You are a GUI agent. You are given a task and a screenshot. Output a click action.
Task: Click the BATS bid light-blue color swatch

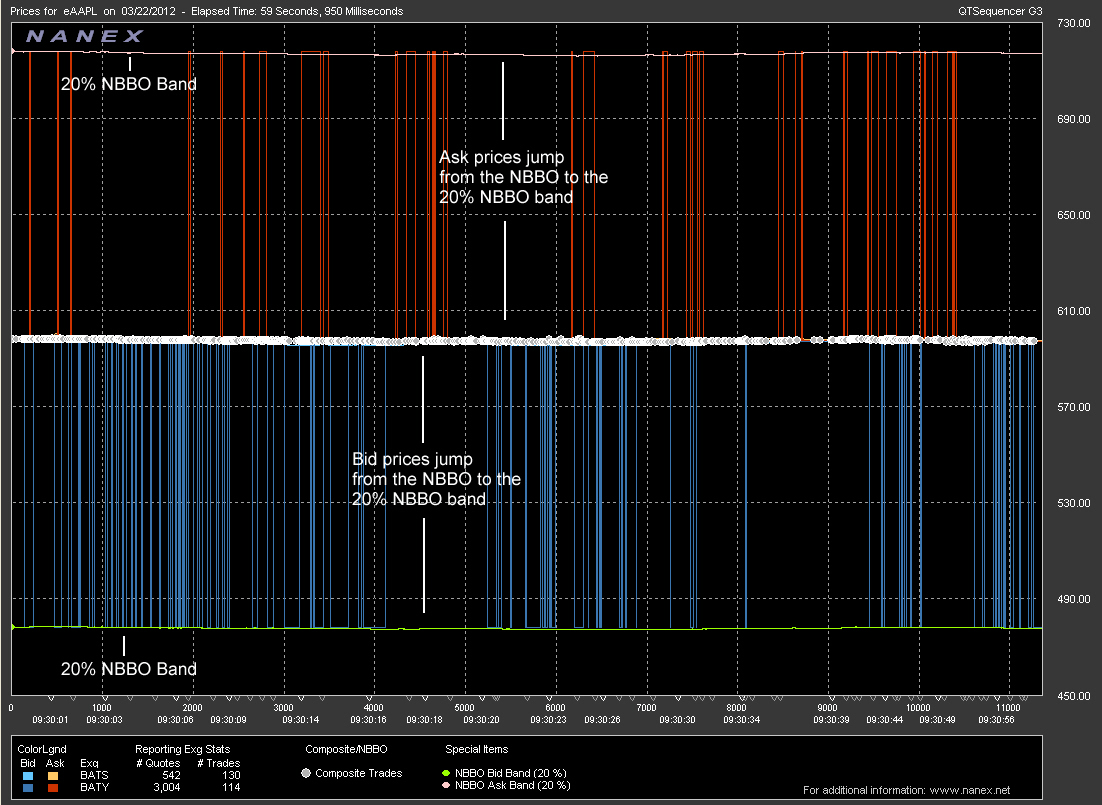[27, 775]
